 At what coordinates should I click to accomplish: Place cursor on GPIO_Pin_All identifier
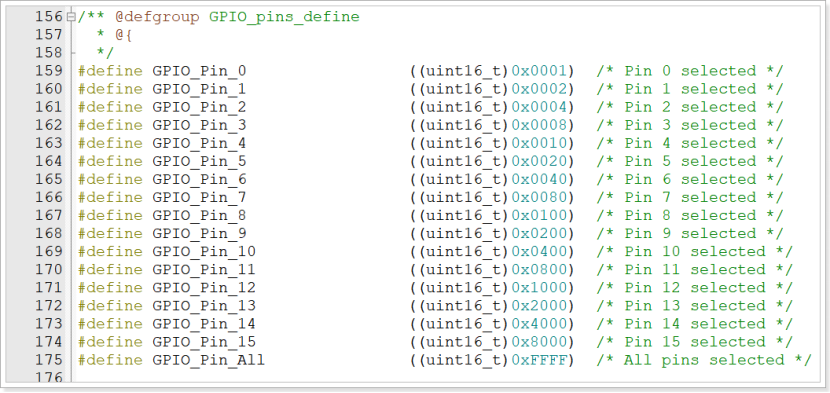[x=209, y=360]
